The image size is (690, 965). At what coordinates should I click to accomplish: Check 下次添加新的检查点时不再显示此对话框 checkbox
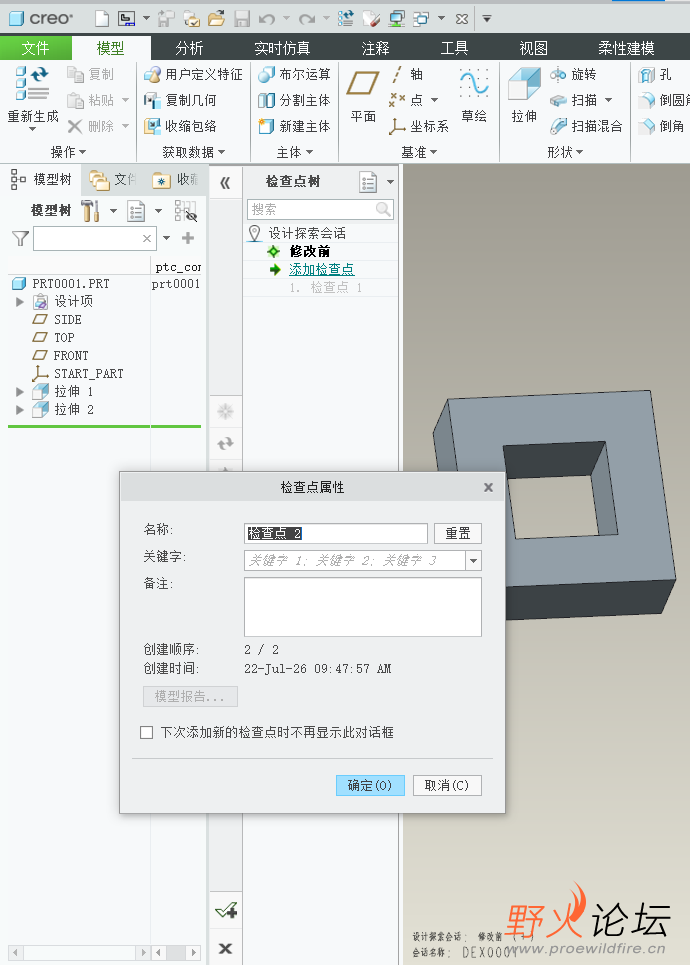(x=146, y=732)
